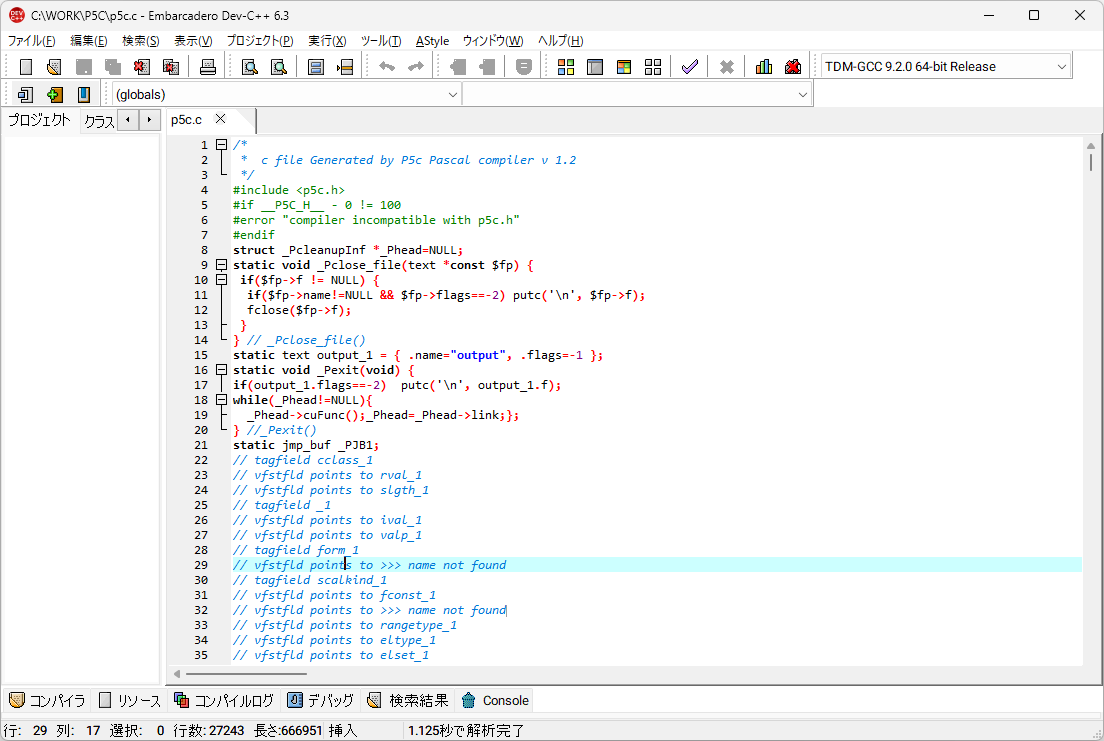The image size is (1104, 741).
Task: Open the Console bottom tab
Action: 495,700
